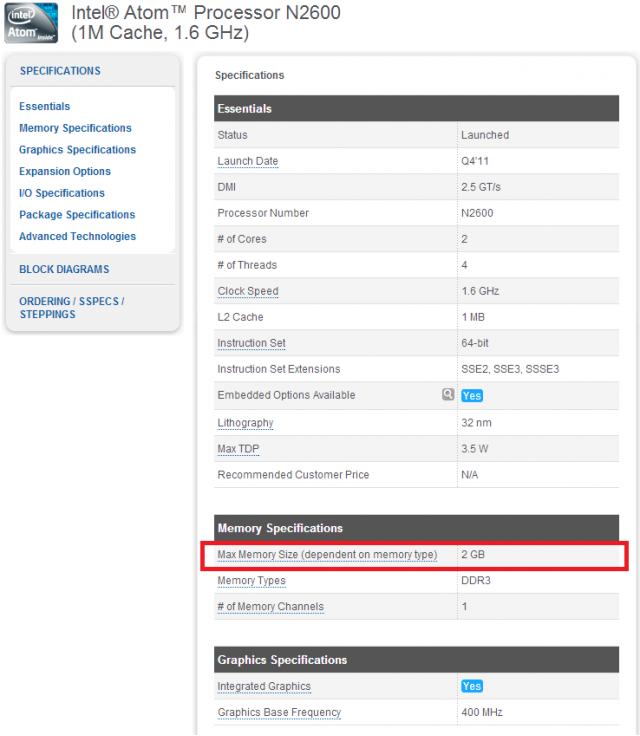Click the 'Status' row label
This screenshot has height=736, width=640.
(232, 135)
